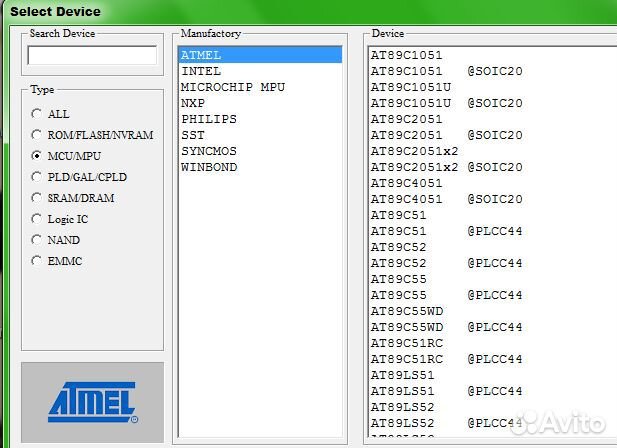Select the ALL type radio button
This screenshot has width=617, height=448.
pos(37,114)
